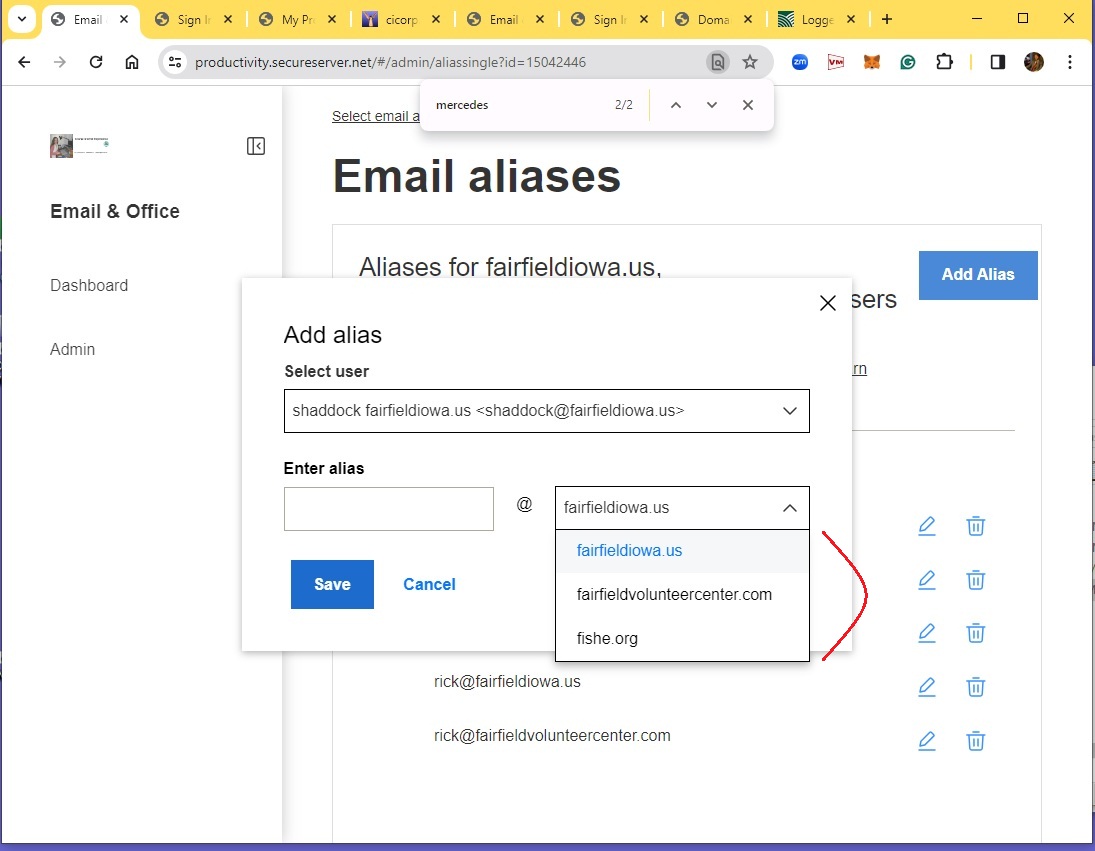The image size is (1095, 851).
Task: Collapse the sidebar using the panel icon
Action: (x=256, y=146)
